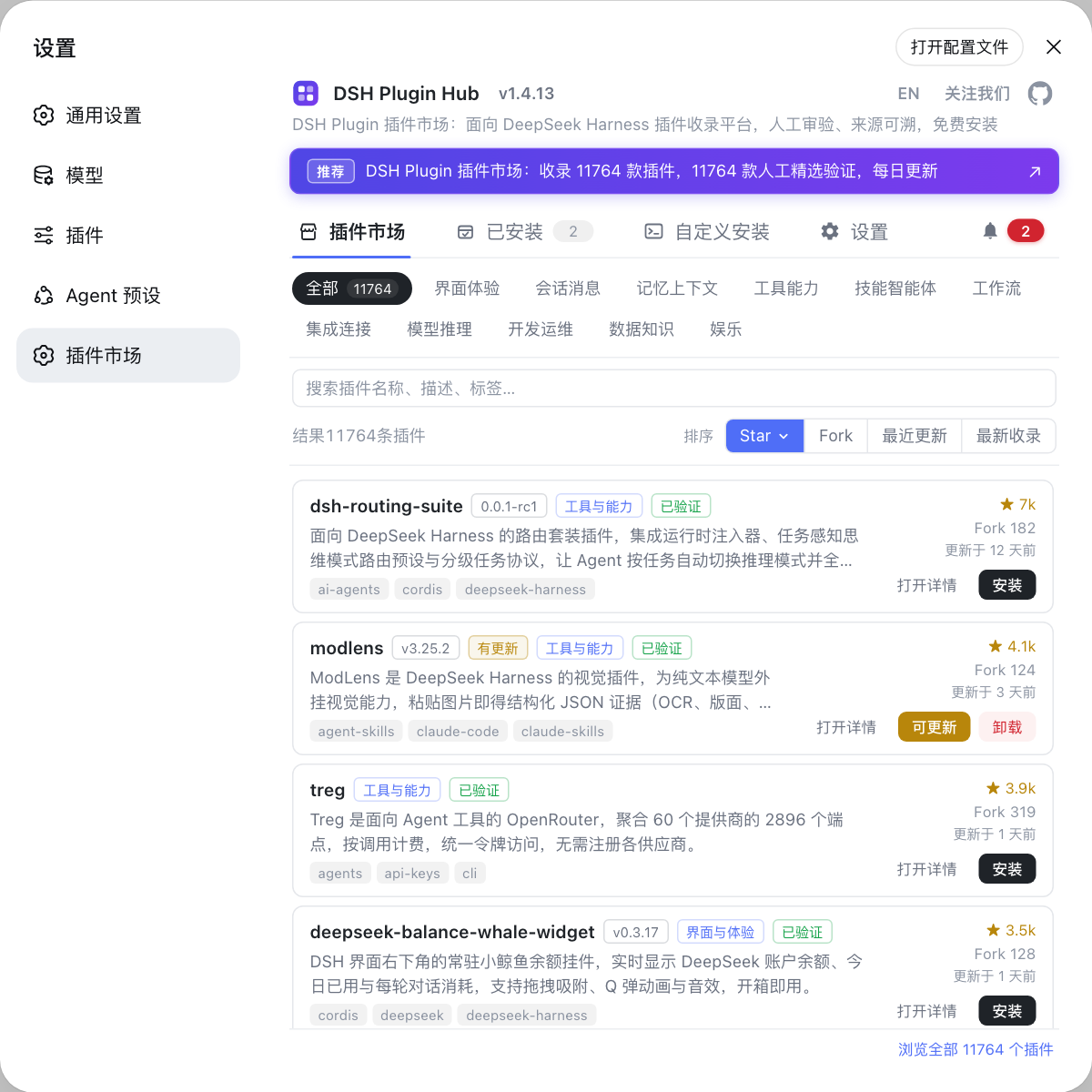The image size is (1092, 1092).
Task: Select Agent 预设 in the sidebar
Action: tap(128, 296)
